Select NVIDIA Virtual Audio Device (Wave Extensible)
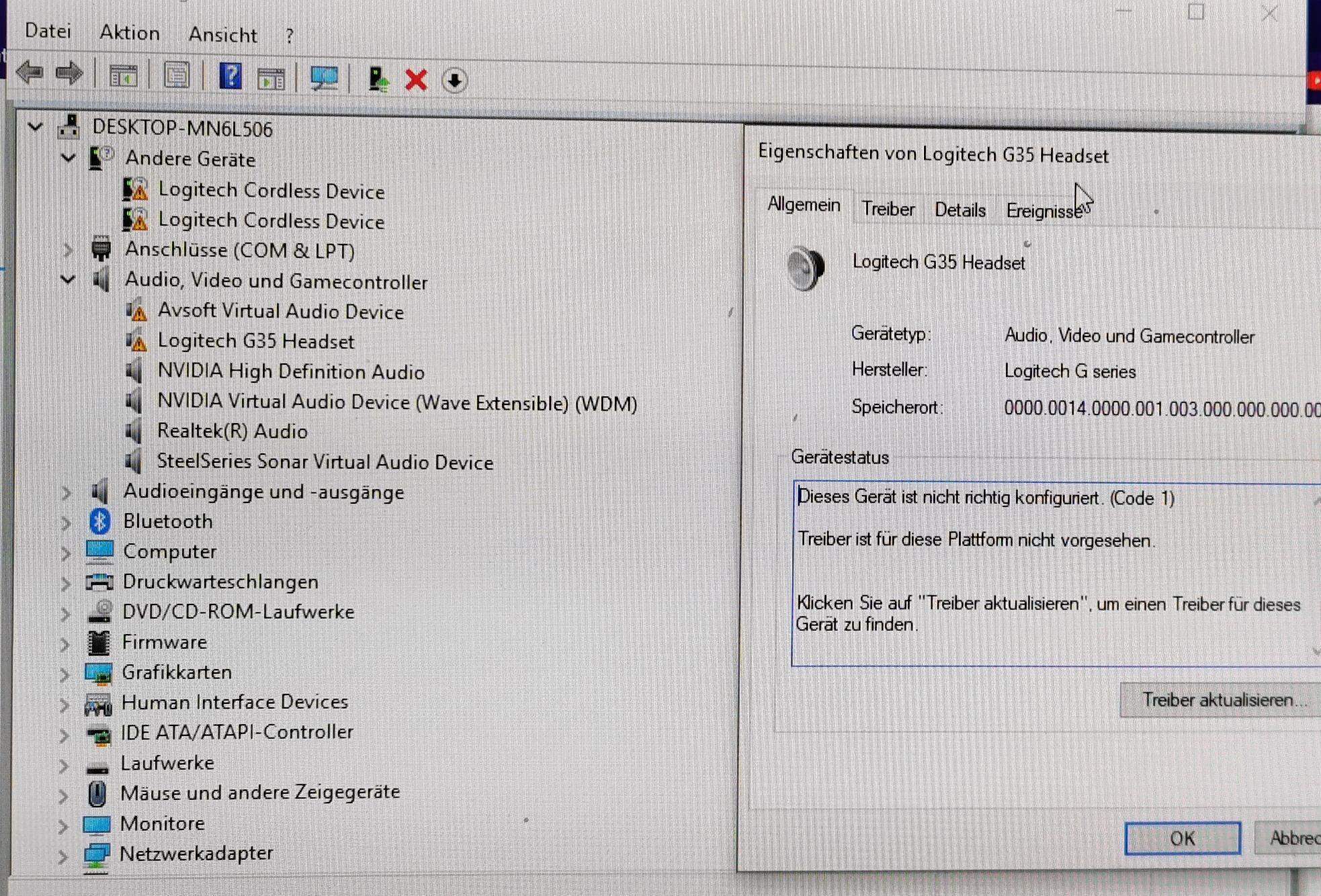This screenshot has width=1321, height=896. click(397, 402)
